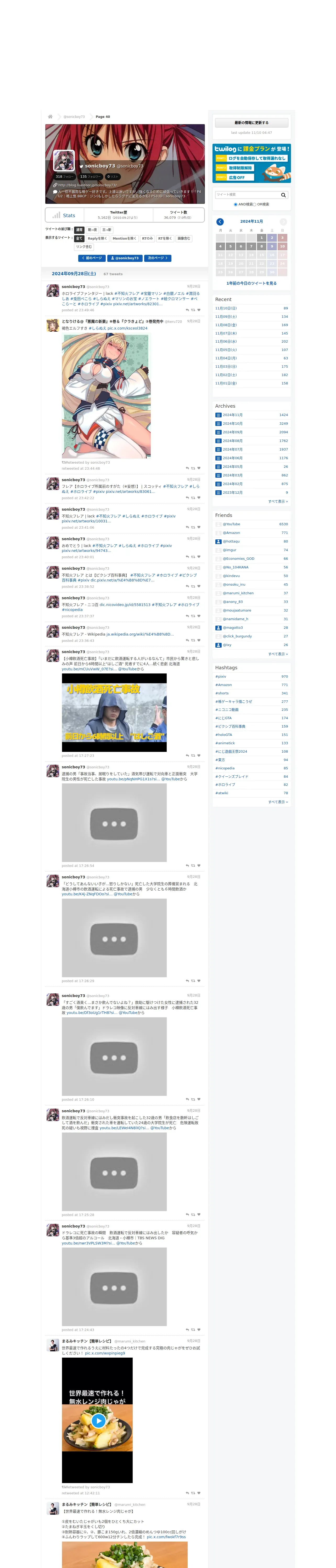
Task: Like the tweet posted at 23:49:46
Action: click(199, 310)
